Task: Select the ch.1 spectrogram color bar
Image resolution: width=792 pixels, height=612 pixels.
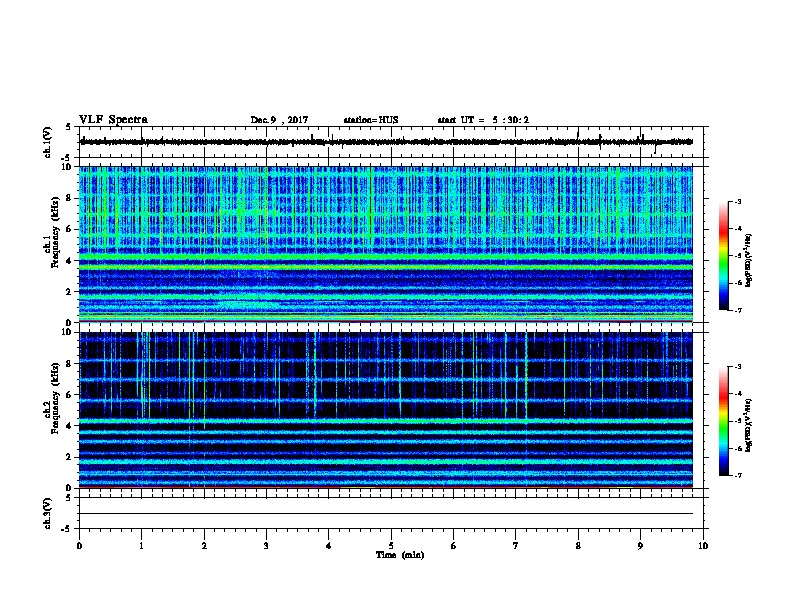Action: point(723,256)
